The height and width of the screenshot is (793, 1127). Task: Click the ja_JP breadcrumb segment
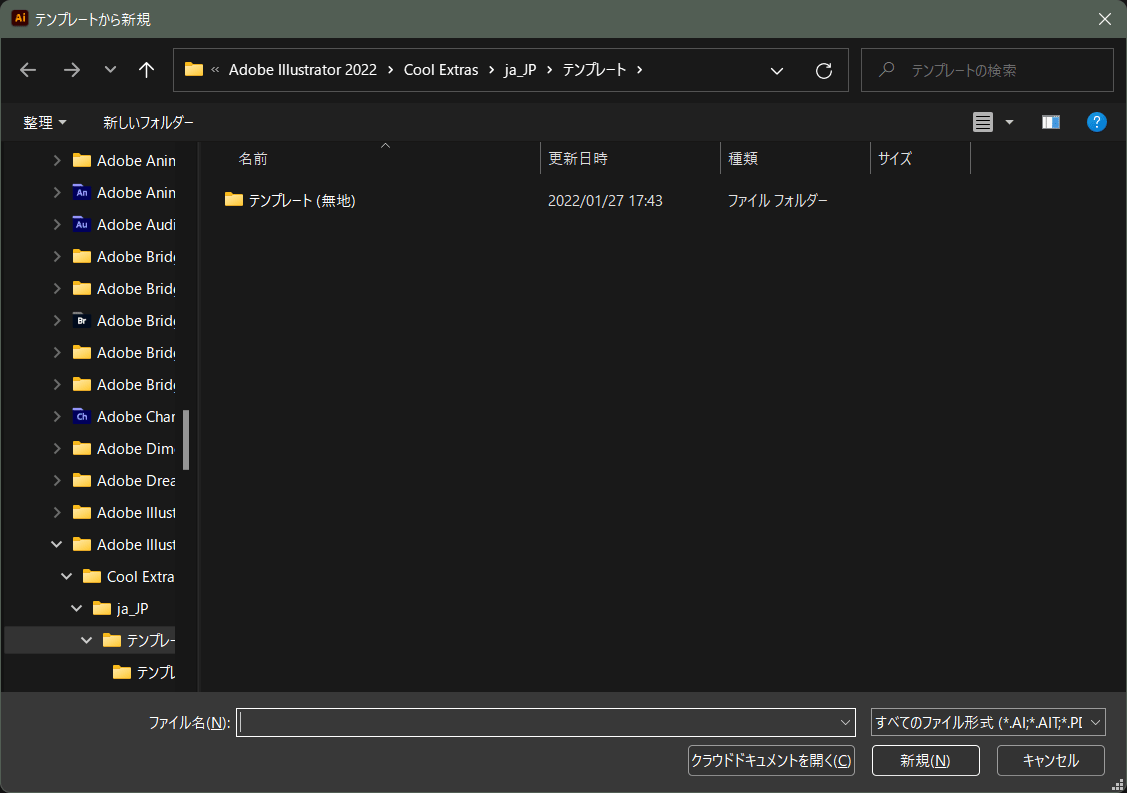click(x=520, y=70)
